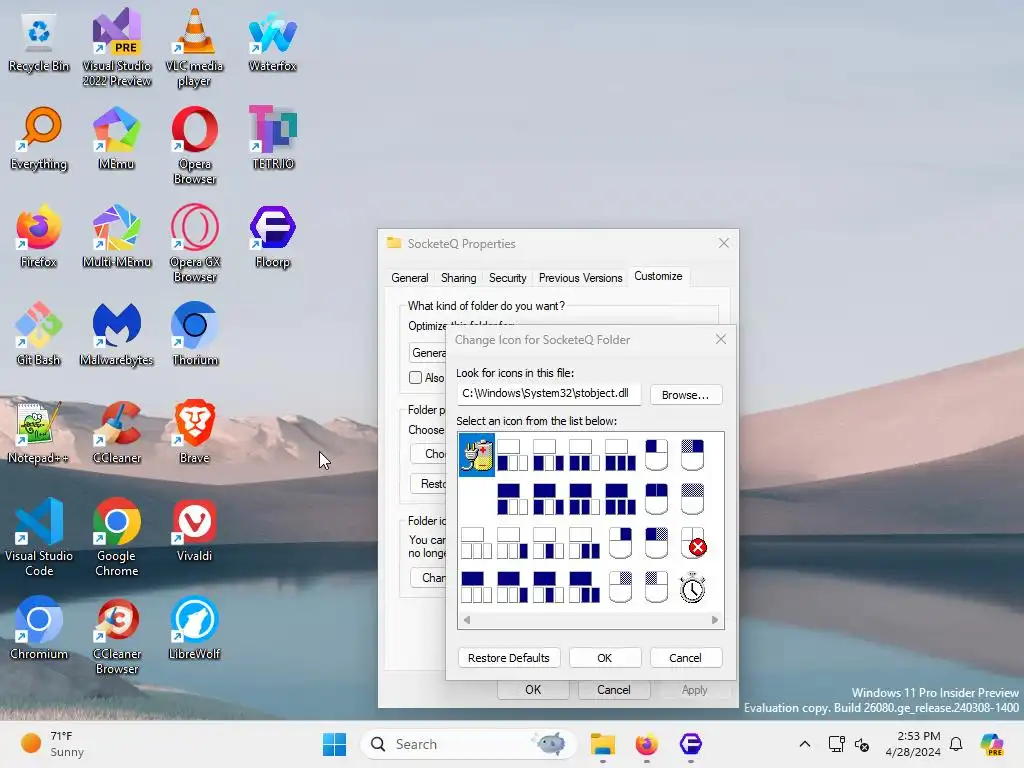Launch Multi-MEmu desktop shortcut
Image resolution: width=1024 pixels, height=768 pixels.
tap(116, 237)
